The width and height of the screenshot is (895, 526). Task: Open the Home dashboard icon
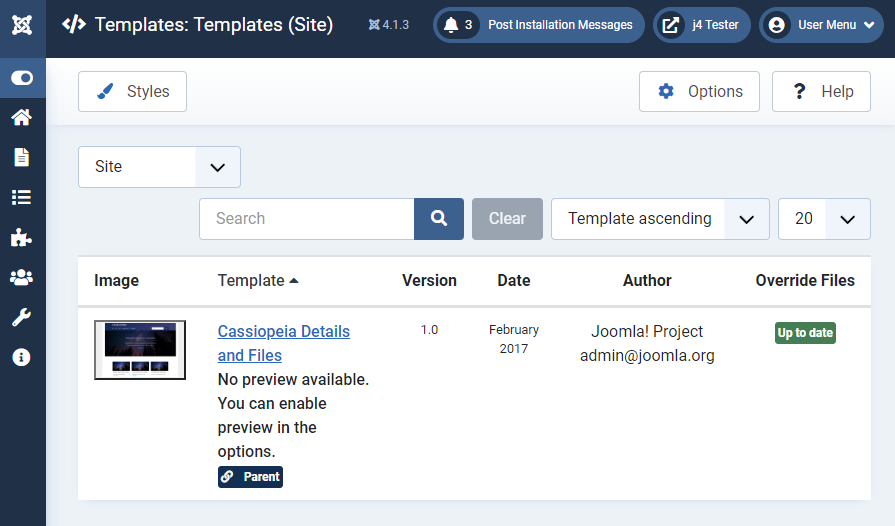pos(22,118)
